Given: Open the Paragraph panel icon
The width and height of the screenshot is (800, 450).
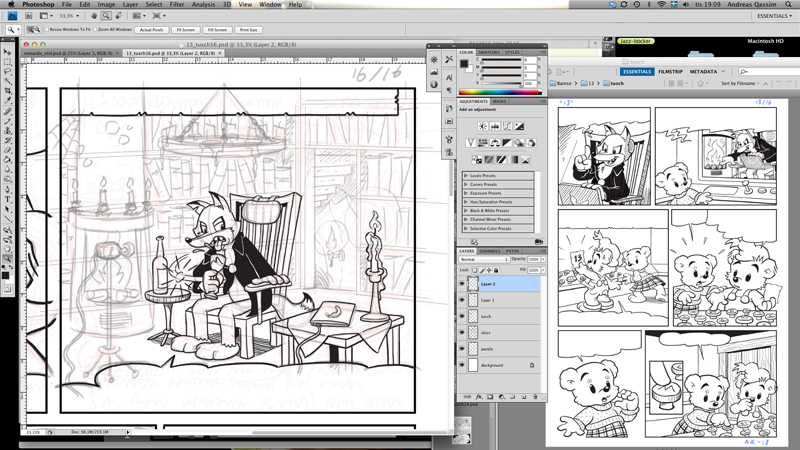Looking at the screenshot, I should (449, 90).
